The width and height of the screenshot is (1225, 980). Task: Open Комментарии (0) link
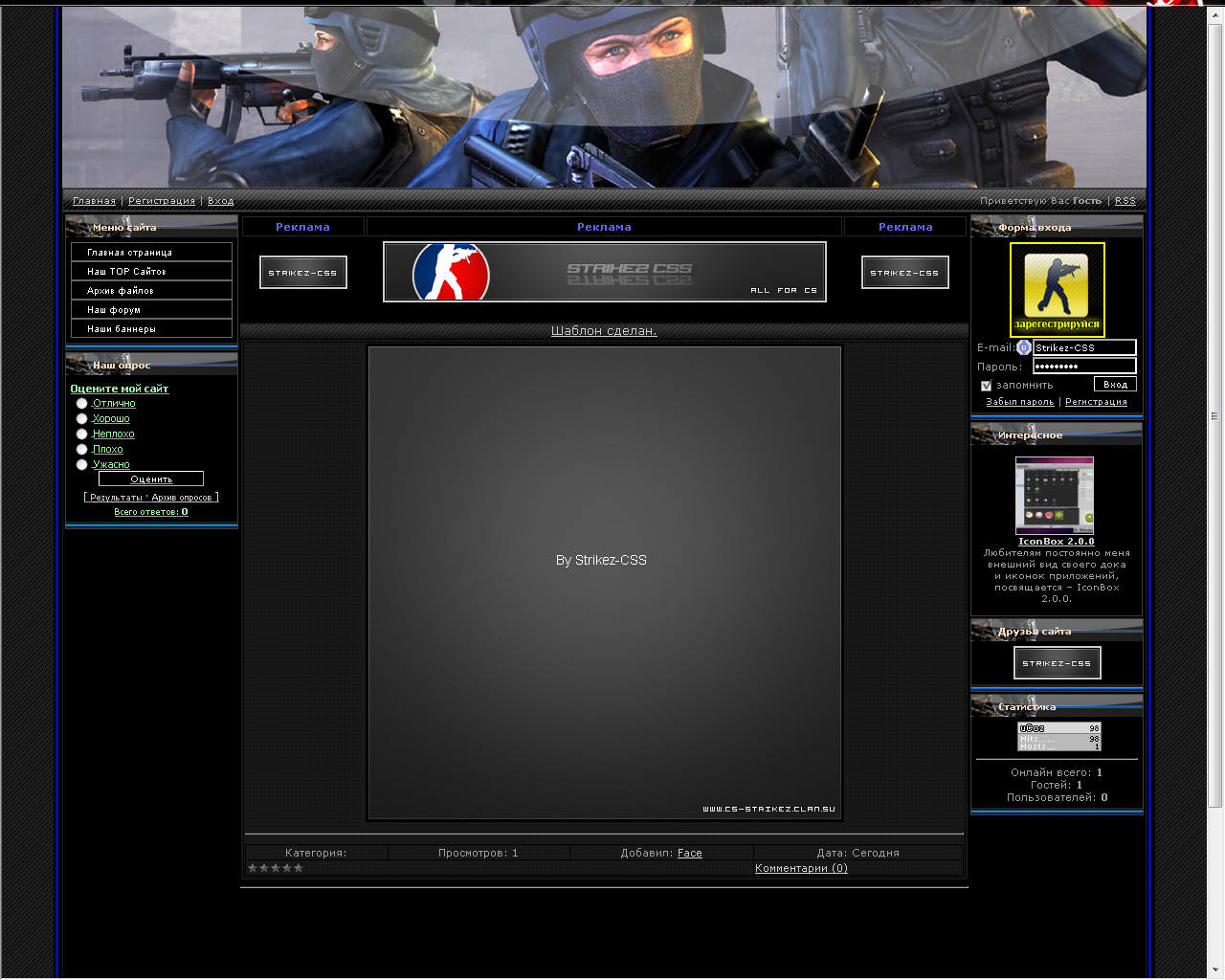801,868
